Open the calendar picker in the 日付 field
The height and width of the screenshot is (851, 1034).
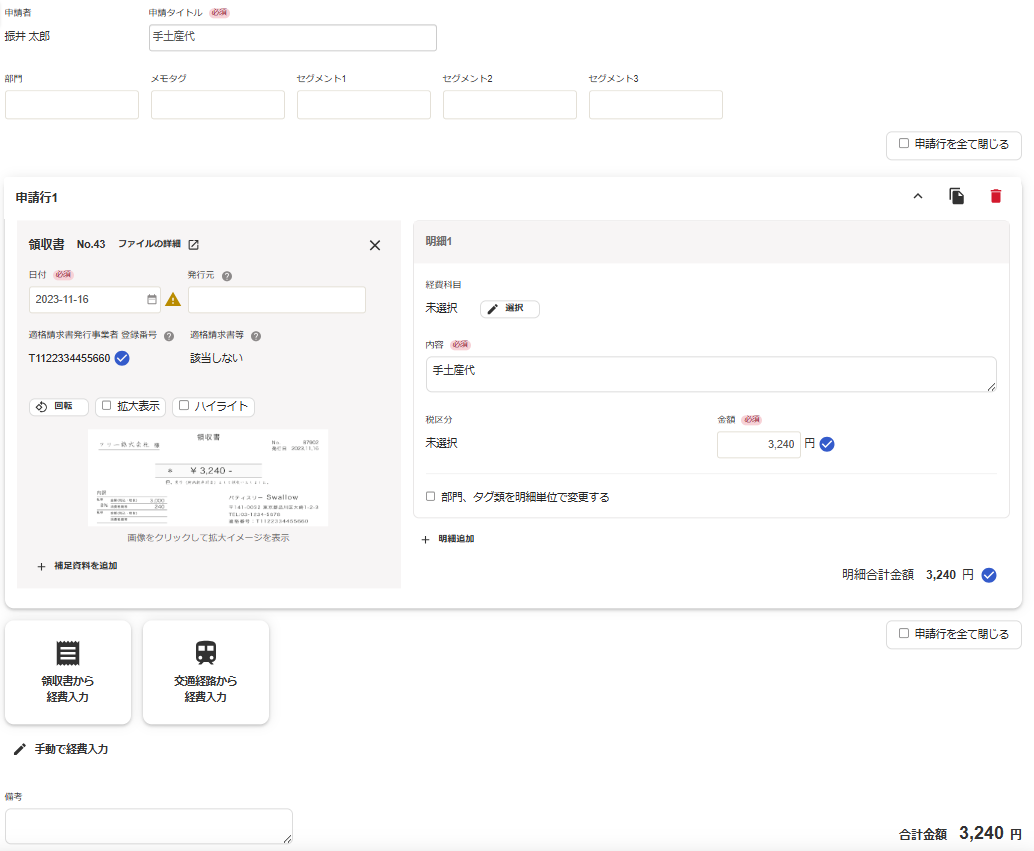(152, 299)
